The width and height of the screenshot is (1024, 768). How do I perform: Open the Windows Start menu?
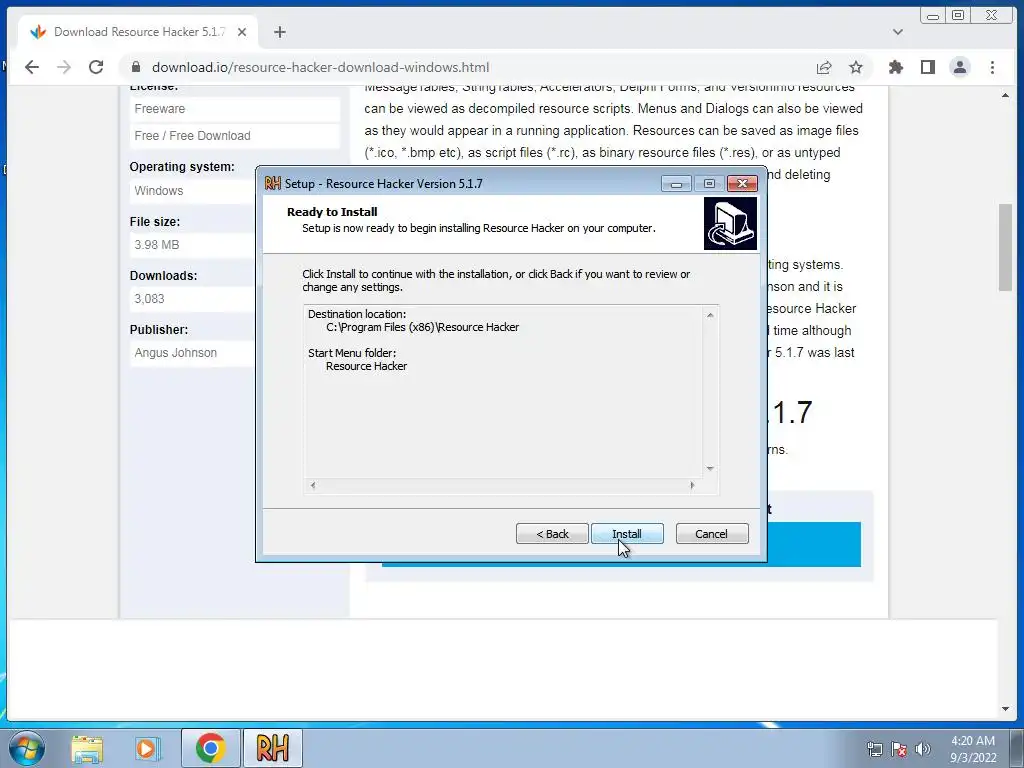click(x=27, y=748)
